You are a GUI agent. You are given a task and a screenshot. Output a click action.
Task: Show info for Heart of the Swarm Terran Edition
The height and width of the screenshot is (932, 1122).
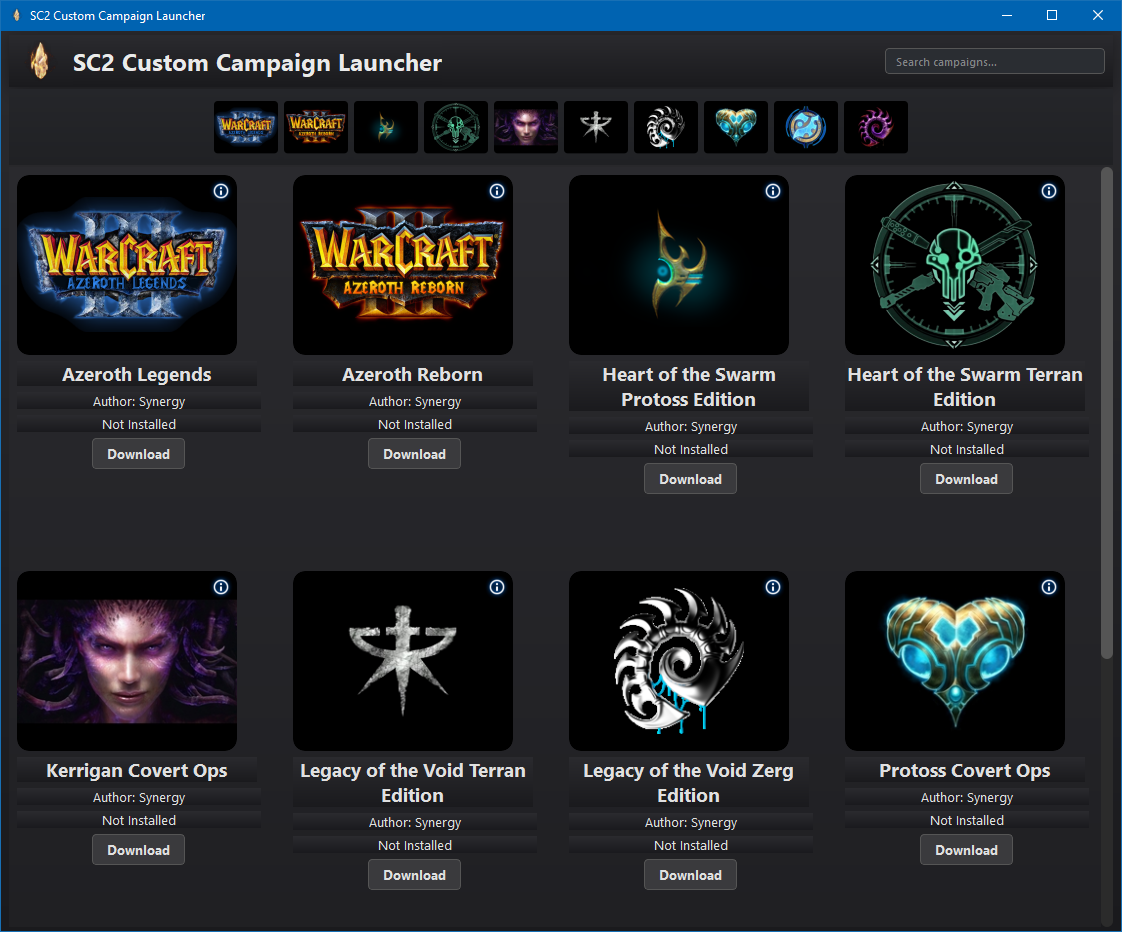(x=1049, y=191)
